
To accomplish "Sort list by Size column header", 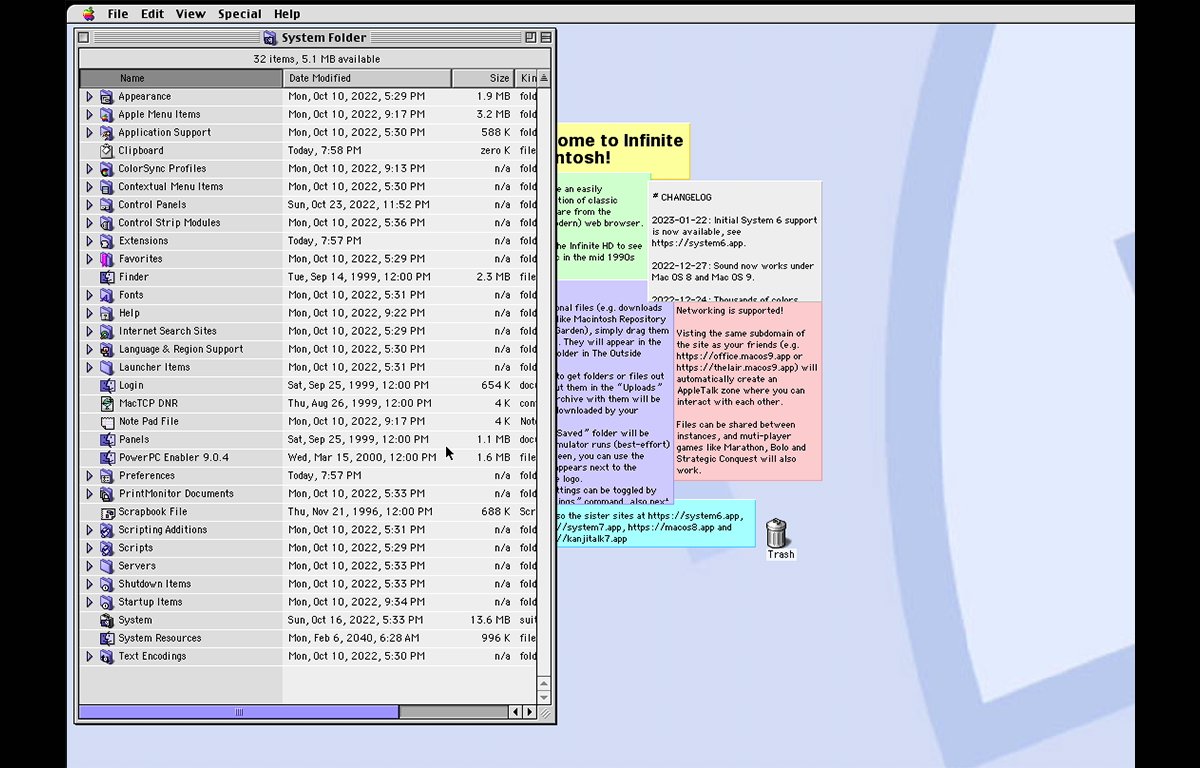I will click(x=483, y=78).
